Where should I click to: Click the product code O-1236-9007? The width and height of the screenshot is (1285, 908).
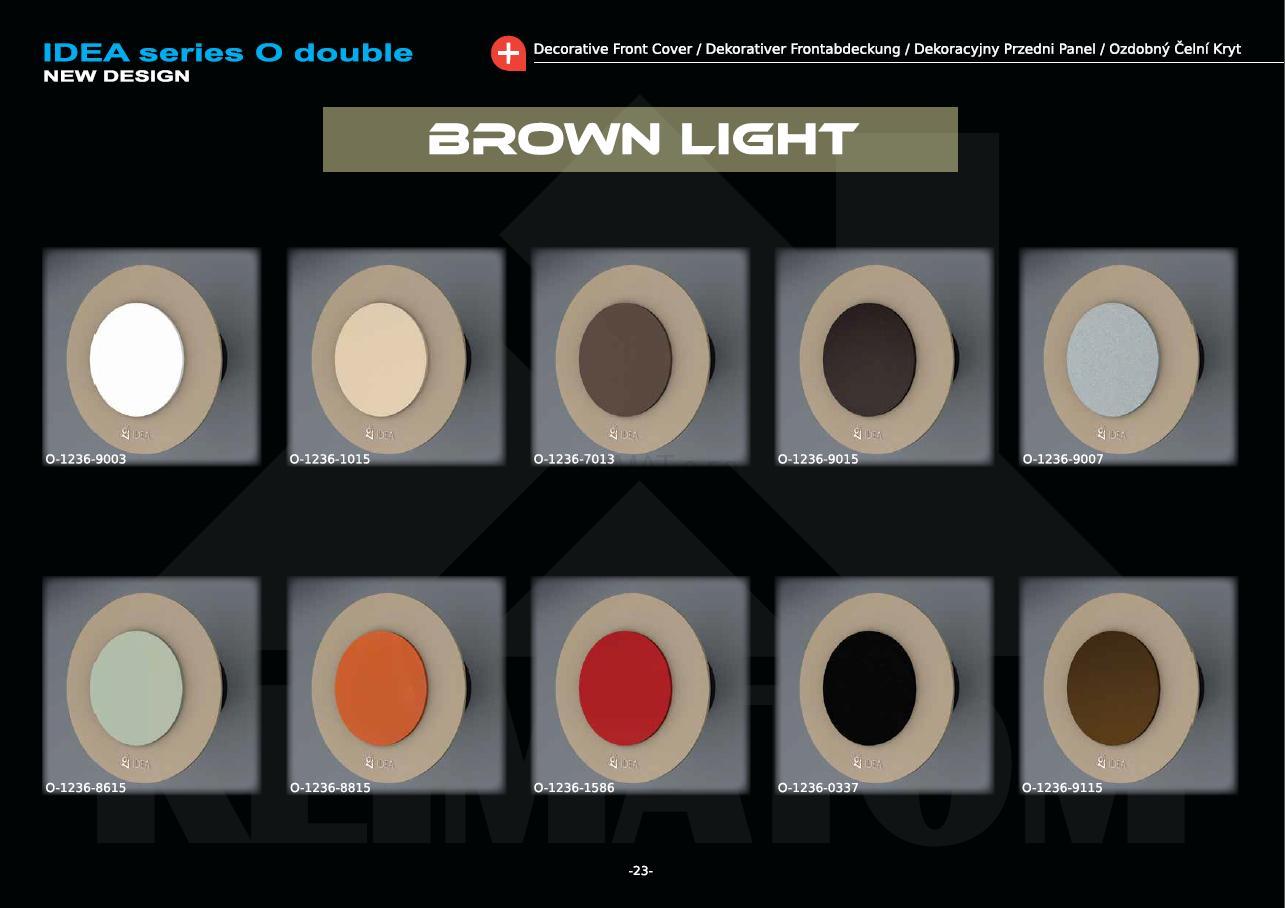pos(1062,460)
